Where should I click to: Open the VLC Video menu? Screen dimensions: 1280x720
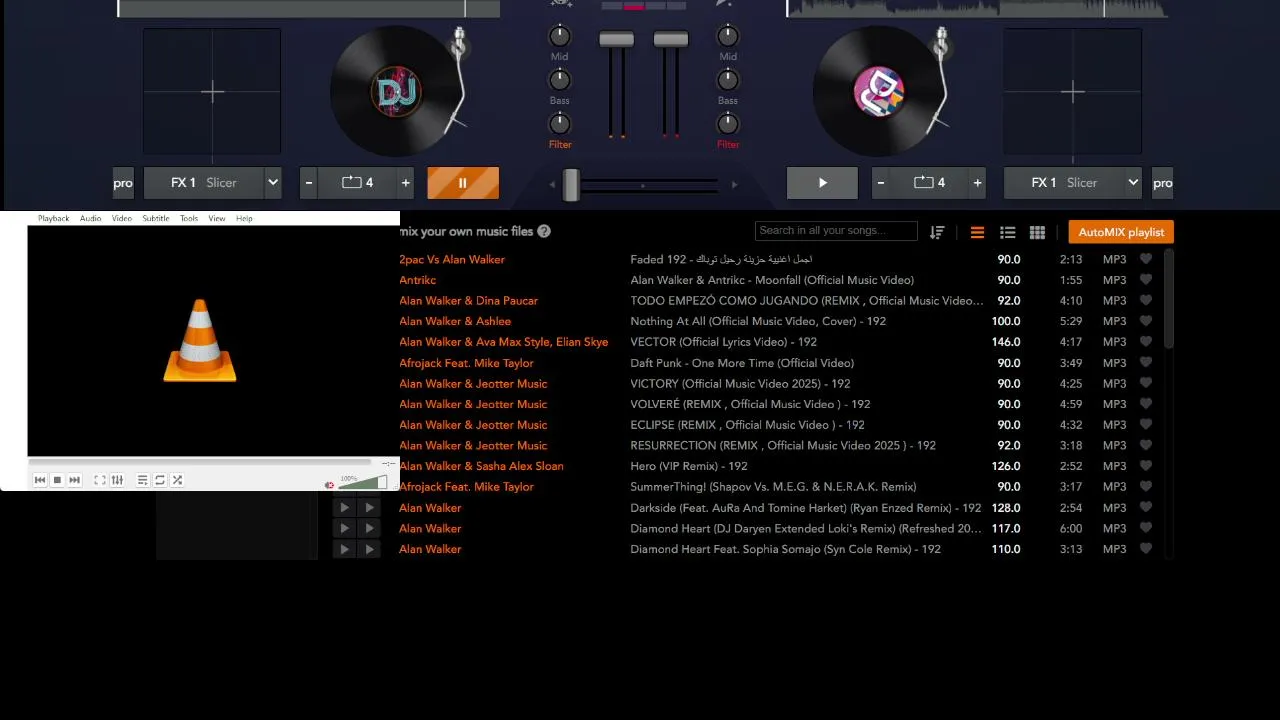122,218
